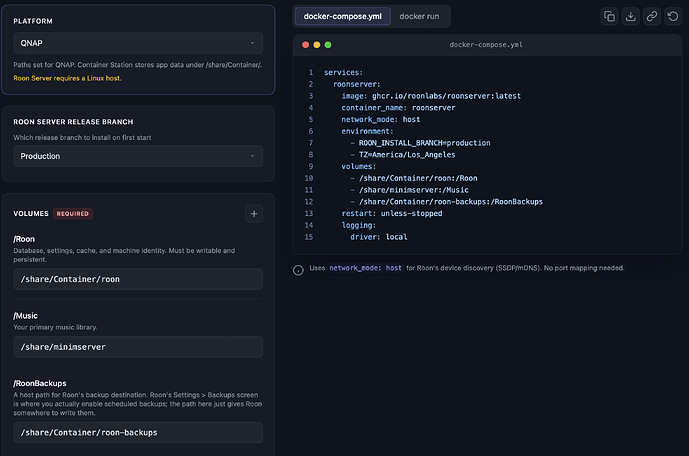The height and width of the screenshot is (456, 689).
Task: Click the driver: local line
Action: coord(379,237)
